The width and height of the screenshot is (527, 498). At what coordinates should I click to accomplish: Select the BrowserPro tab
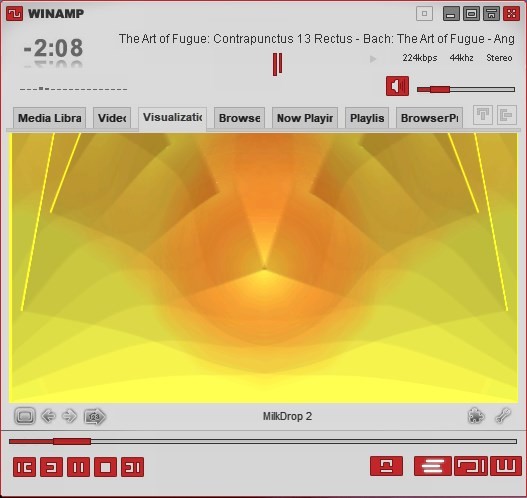[429, 118]
